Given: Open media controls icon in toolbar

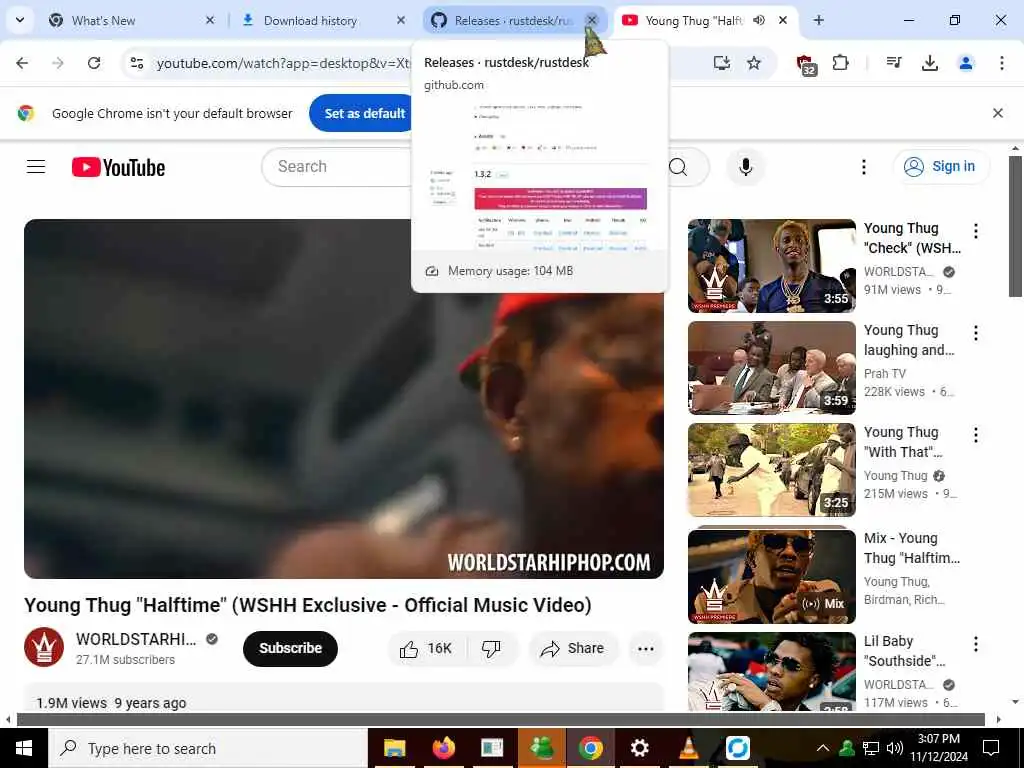Looking at the screenshot, I should click(x=894, y=63).
